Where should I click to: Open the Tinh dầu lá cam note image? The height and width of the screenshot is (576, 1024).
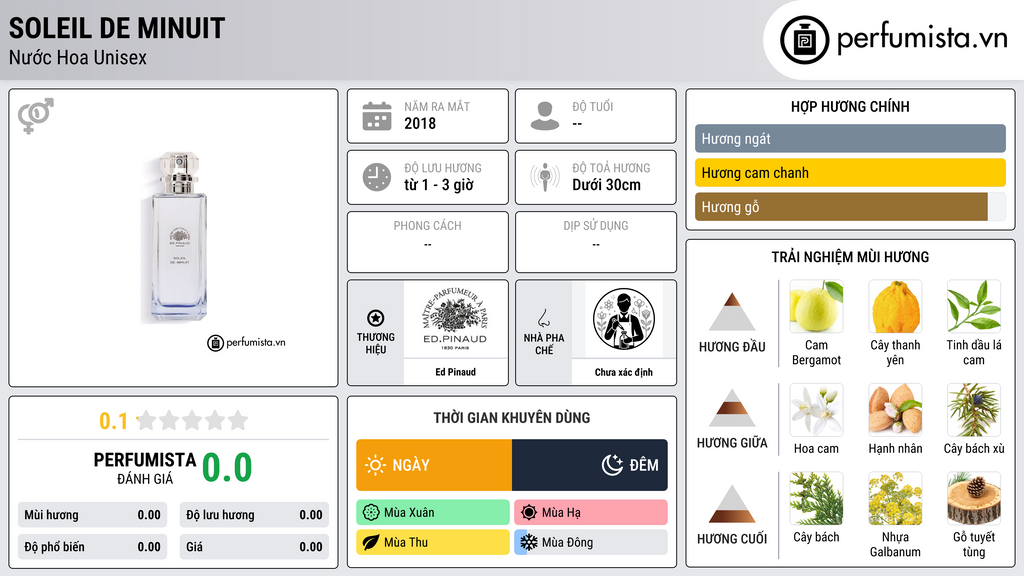(x=974, y=306)
